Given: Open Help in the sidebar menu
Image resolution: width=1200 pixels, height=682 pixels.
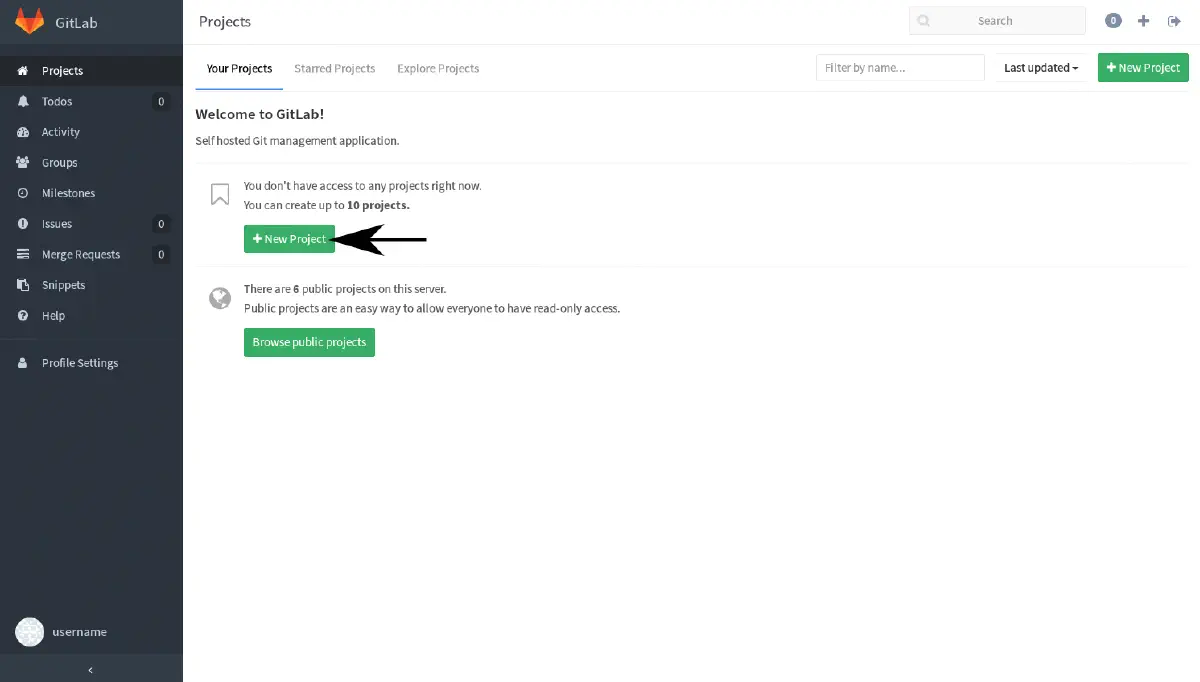Looking at the screenshot, I should (x=91, y=315).
